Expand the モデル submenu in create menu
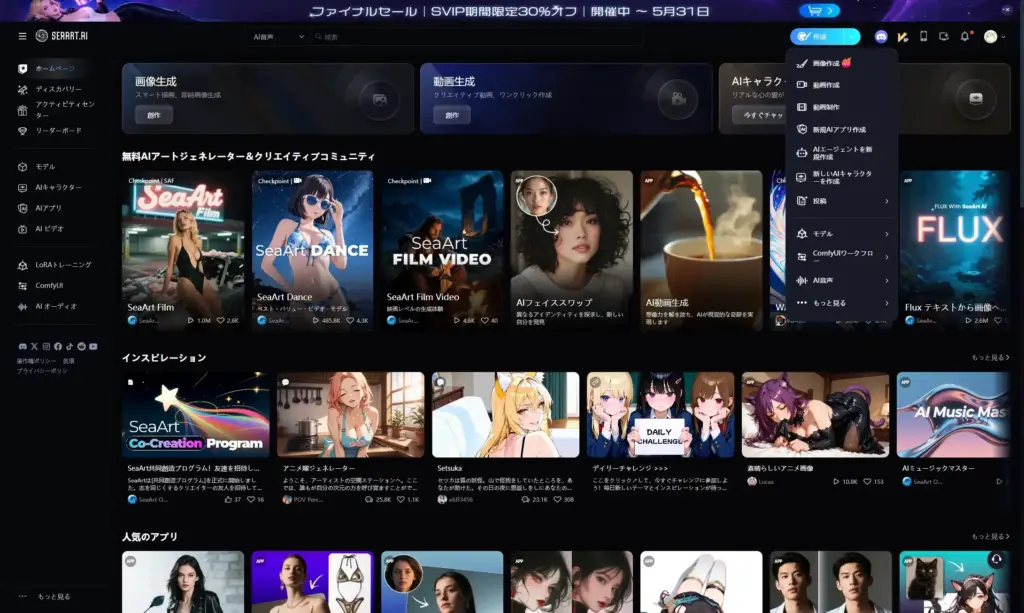Image resolution: width=1024 pixels, height=613 pixels. click(x=887, y=234)
